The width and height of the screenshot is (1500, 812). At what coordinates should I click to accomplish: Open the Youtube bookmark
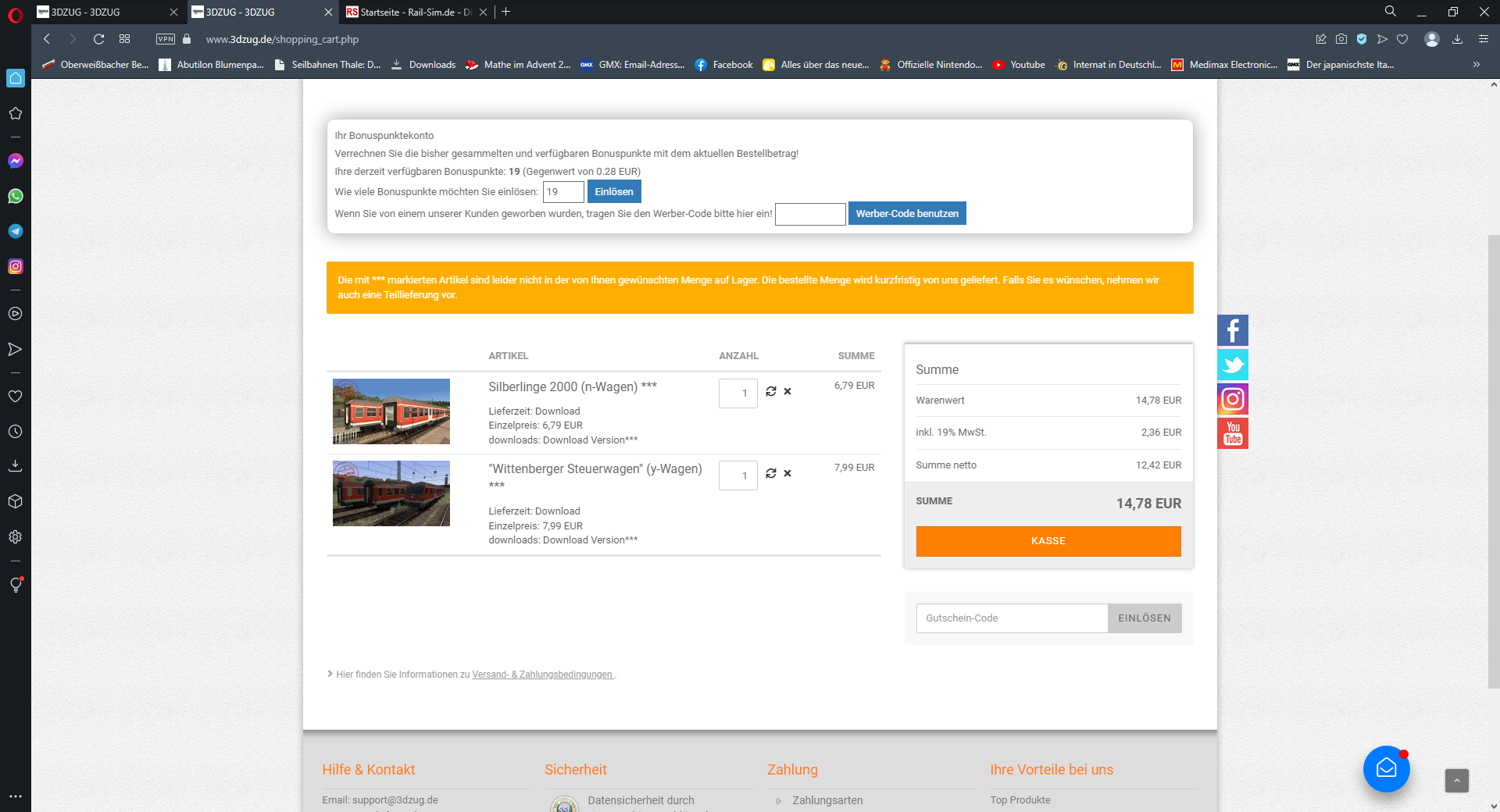(1019, 65)
